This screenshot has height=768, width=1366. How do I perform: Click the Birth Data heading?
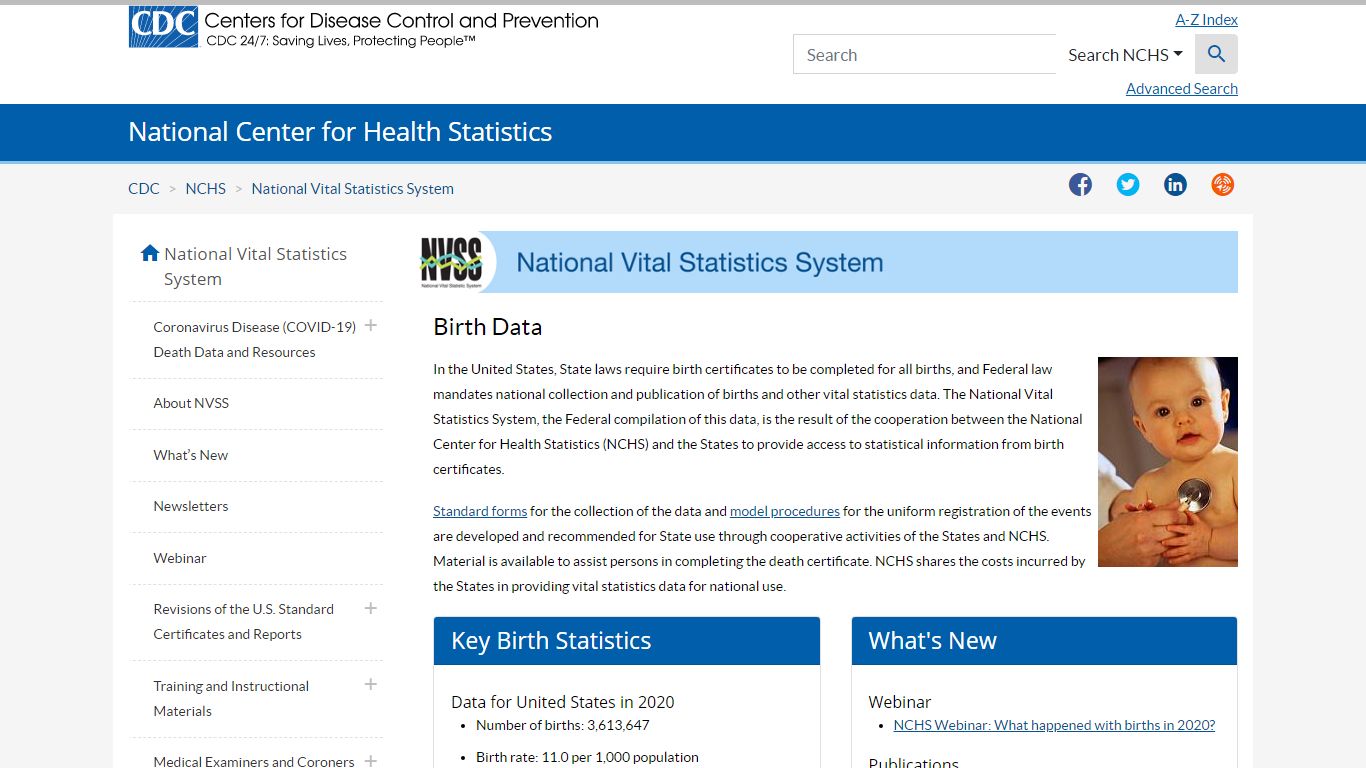488,327
